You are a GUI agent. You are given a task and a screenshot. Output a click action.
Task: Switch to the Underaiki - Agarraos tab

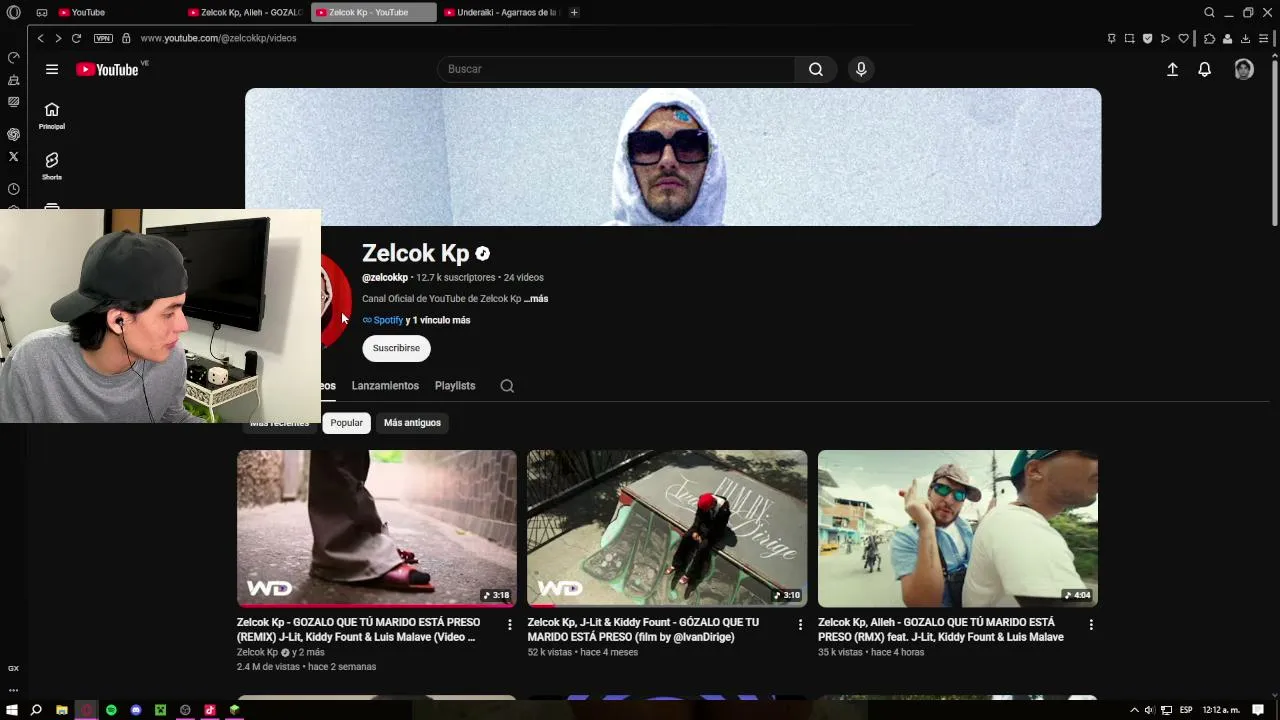[501, 12]
